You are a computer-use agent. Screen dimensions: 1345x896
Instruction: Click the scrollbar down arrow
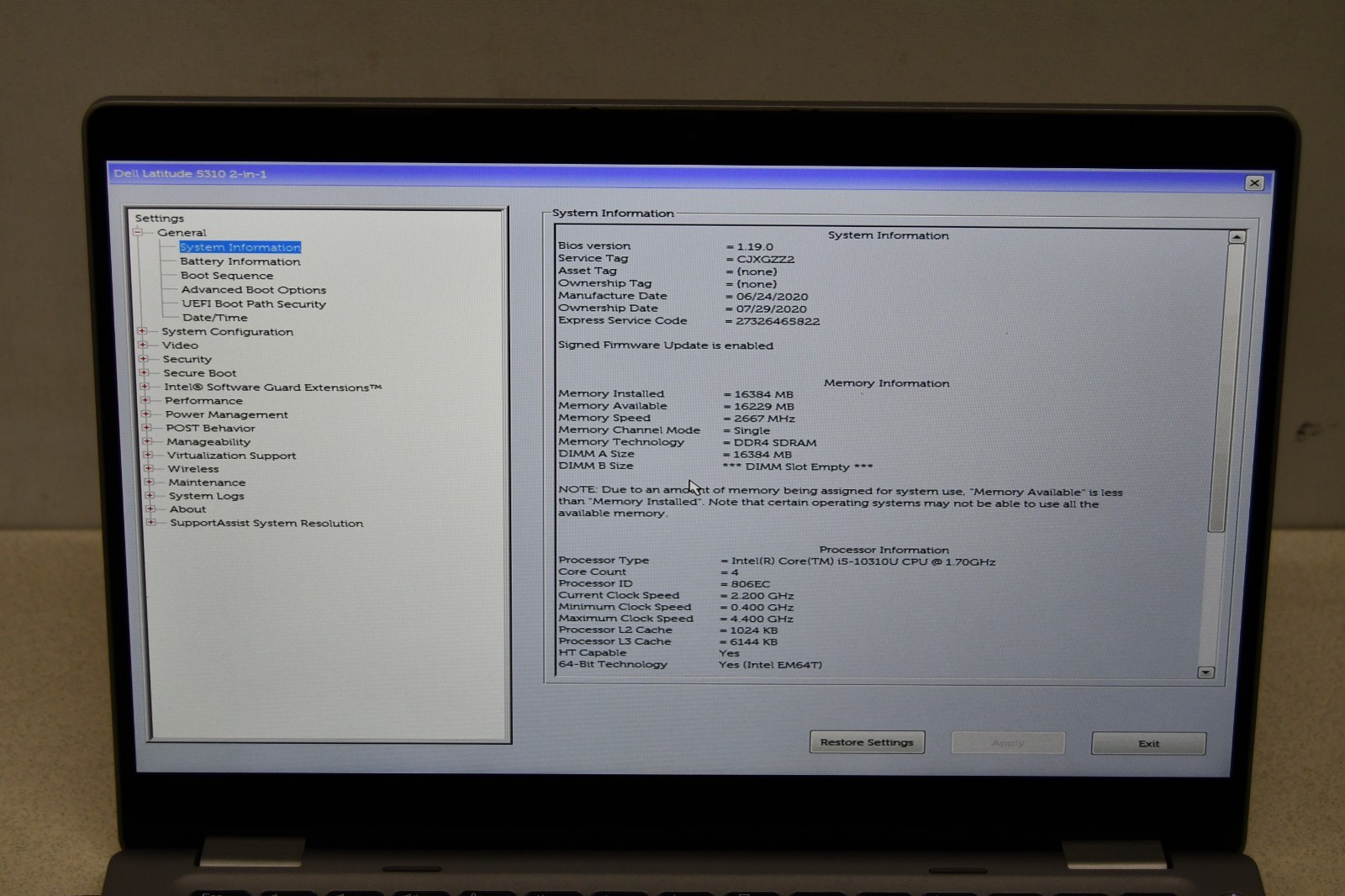1206,672
